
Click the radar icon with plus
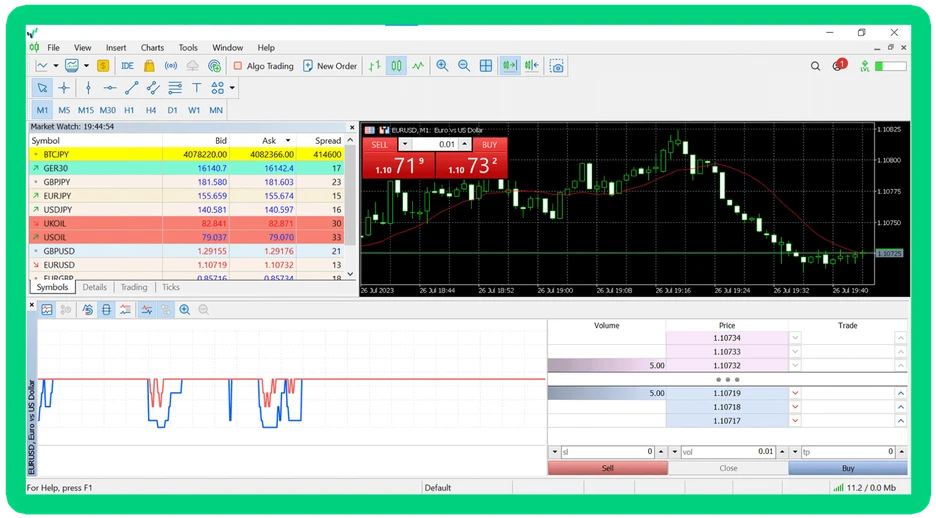[214, 66]
